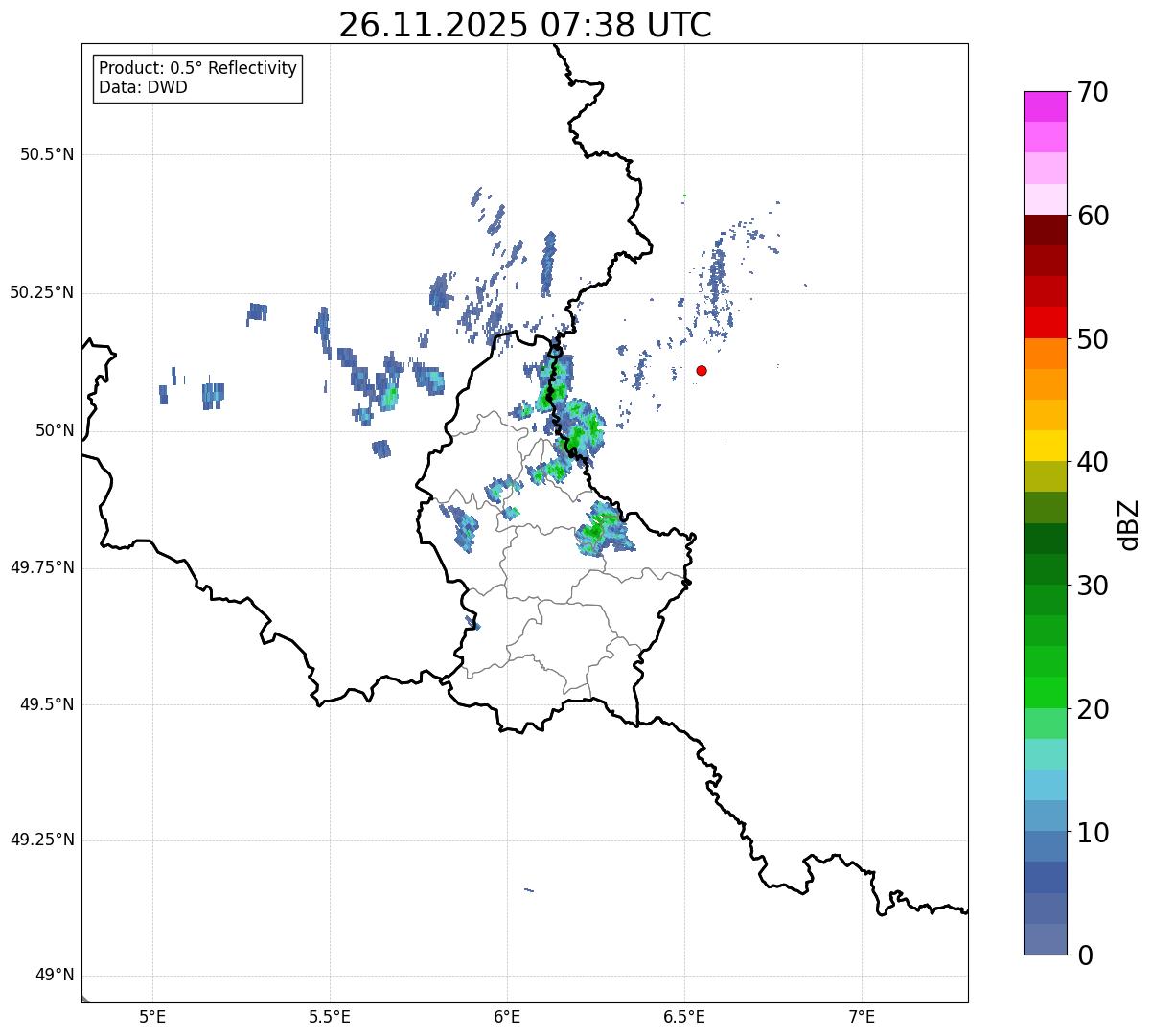1152x1036 pixels.
Task: Click the 6.5°E longitude label
Action: 684,1016
